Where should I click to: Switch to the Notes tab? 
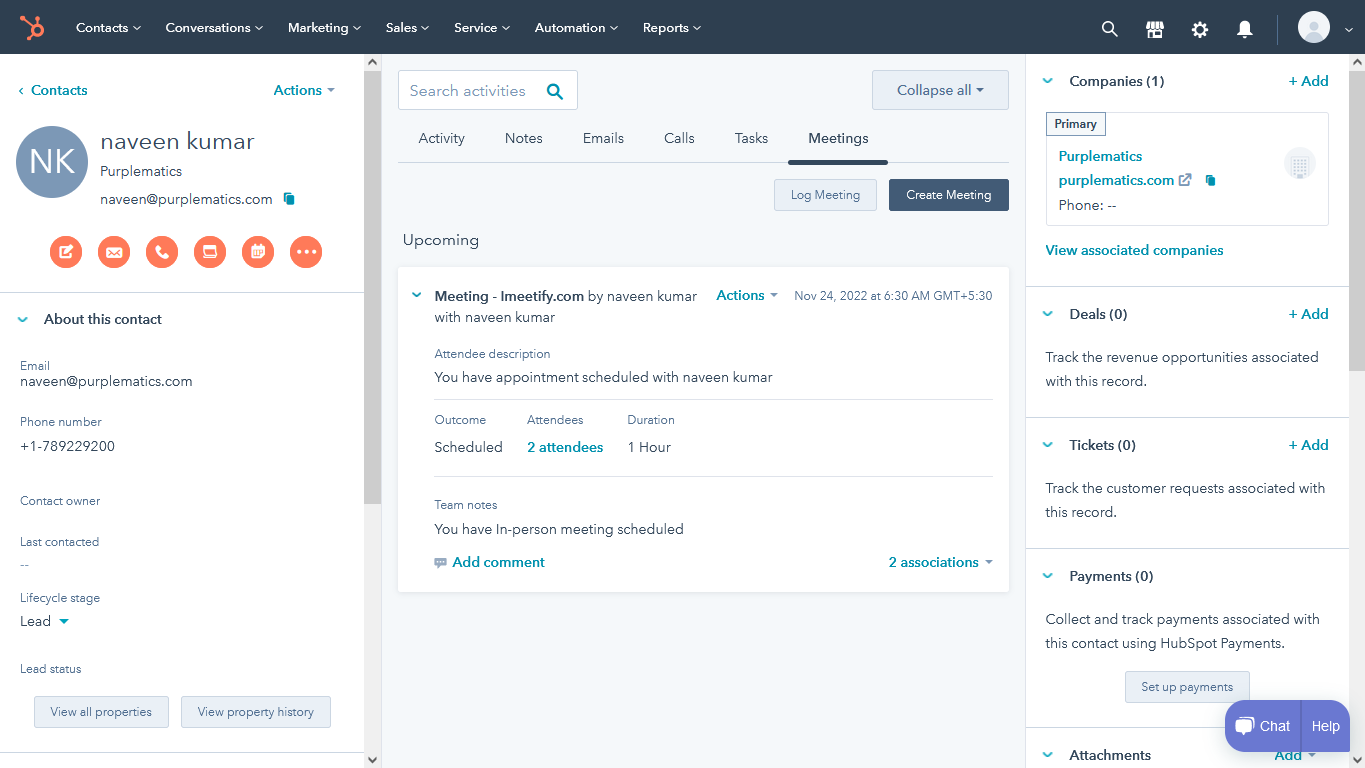pyautogui.click(x=523, y=138)
